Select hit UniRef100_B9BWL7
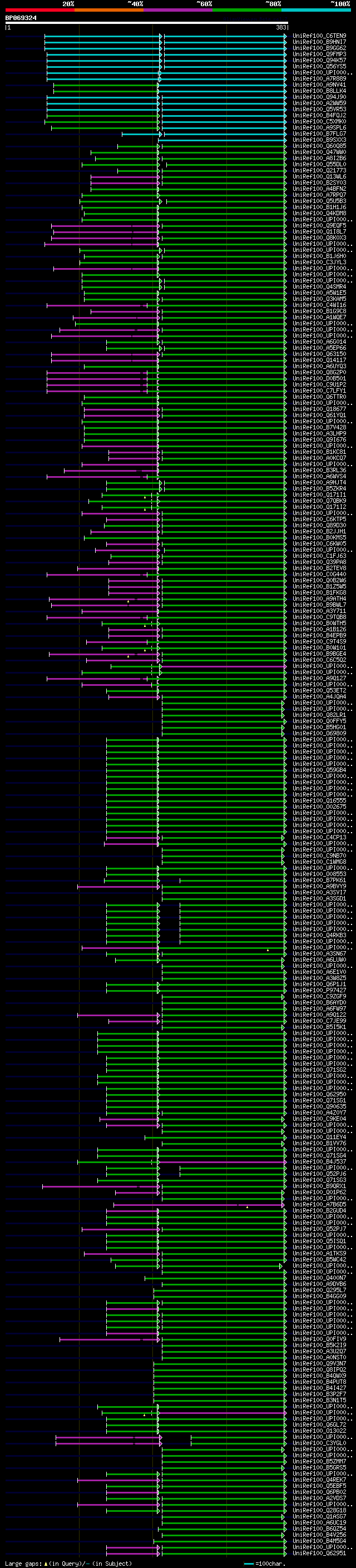The height and width of the screenshot is (1568, 356). pos(319,605)
